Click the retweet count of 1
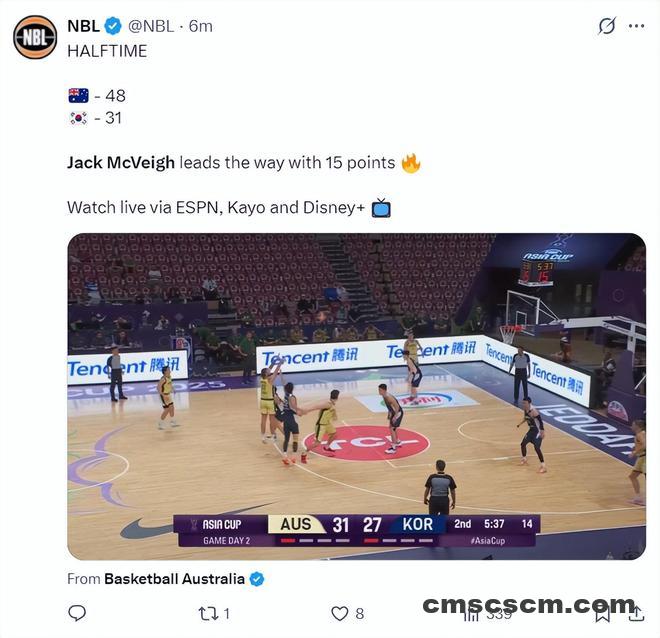 (x=226, y=614)
